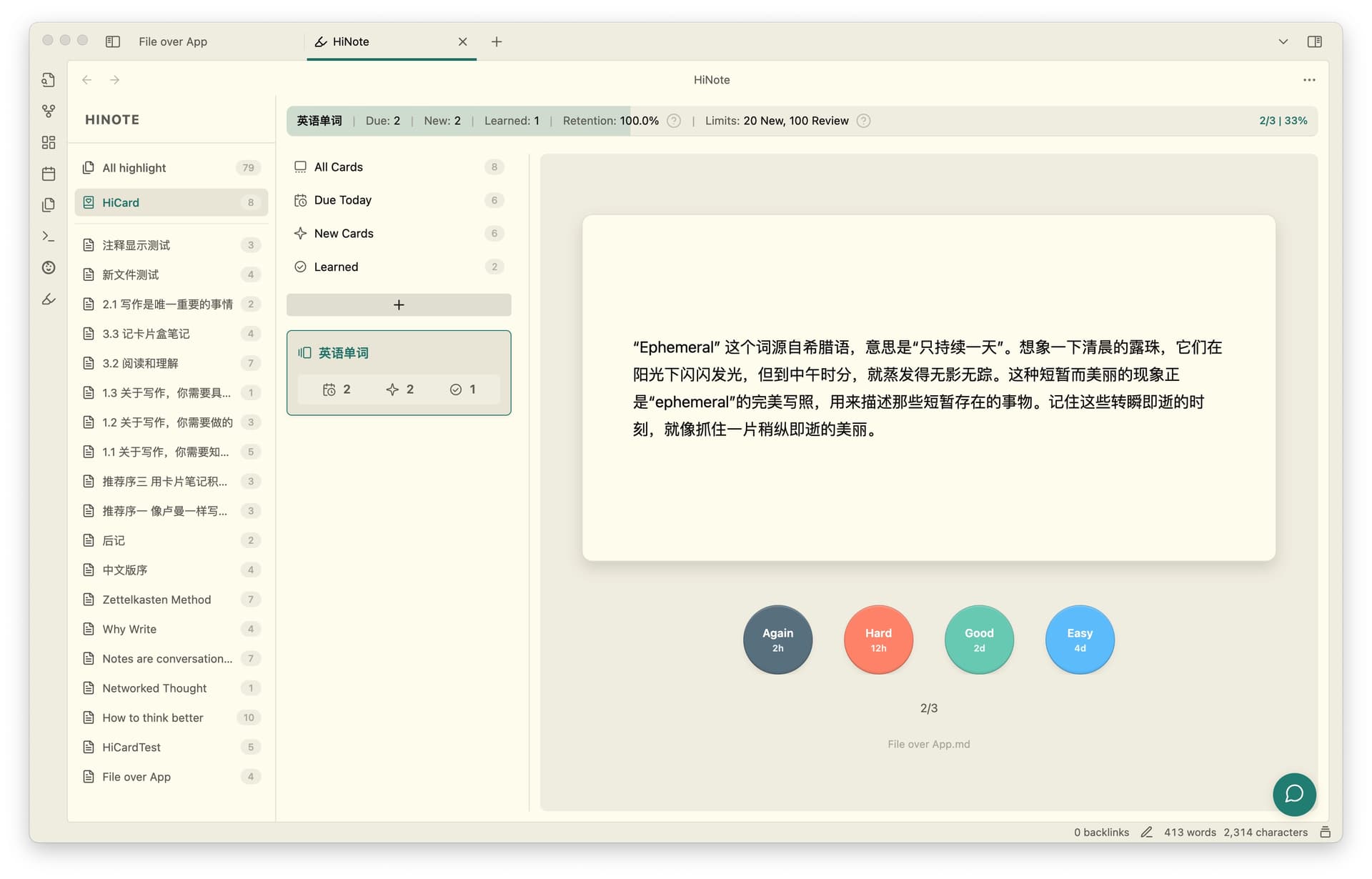
Task: Toggle the right sidebar panel icon
Action: 1314,41
